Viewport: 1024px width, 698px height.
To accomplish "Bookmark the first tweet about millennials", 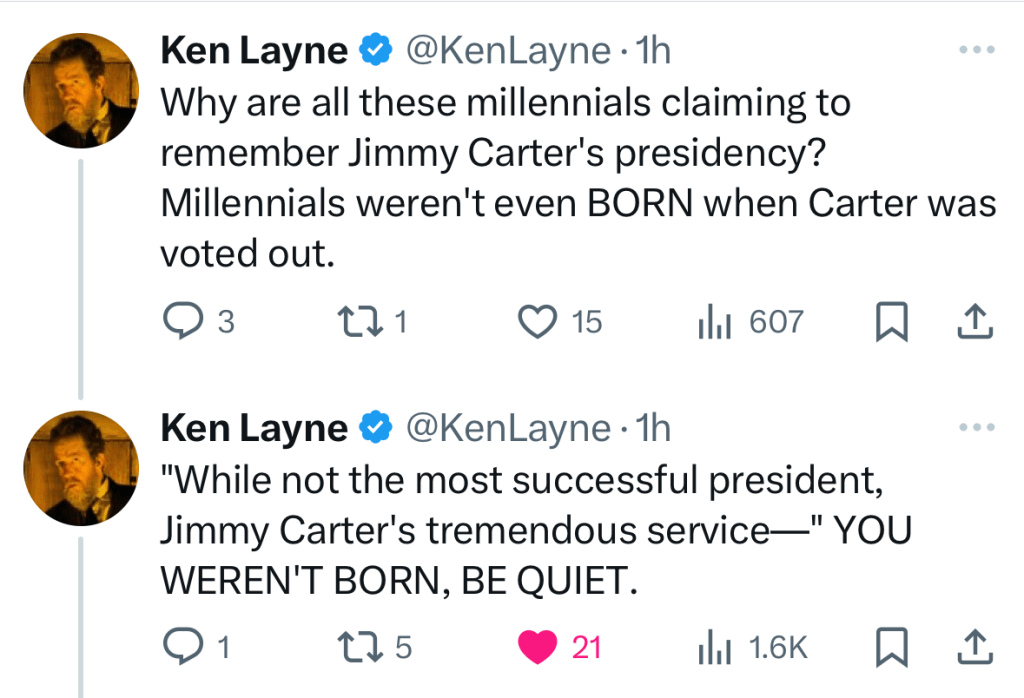I will [890, 321].
